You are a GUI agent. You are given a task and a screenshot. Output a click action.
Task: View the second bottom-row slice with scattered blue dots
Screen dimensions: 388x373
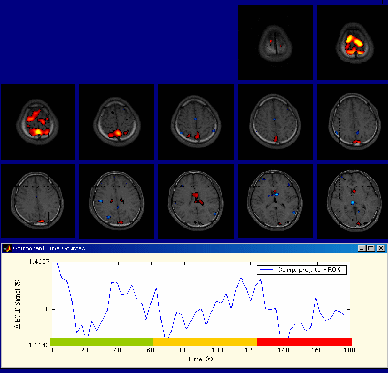tap(116, 201)
